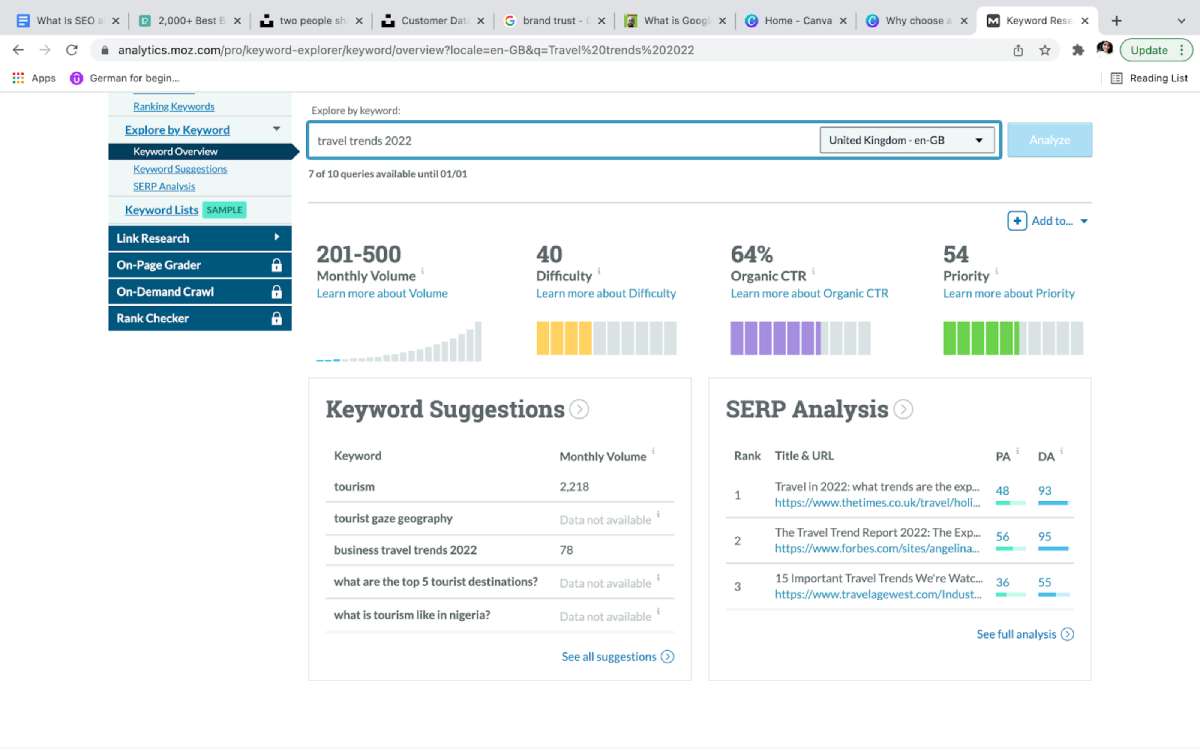Click the Add to plus icon
This screenshot has width=1200, height=750.
click(x=1017, y=221)
